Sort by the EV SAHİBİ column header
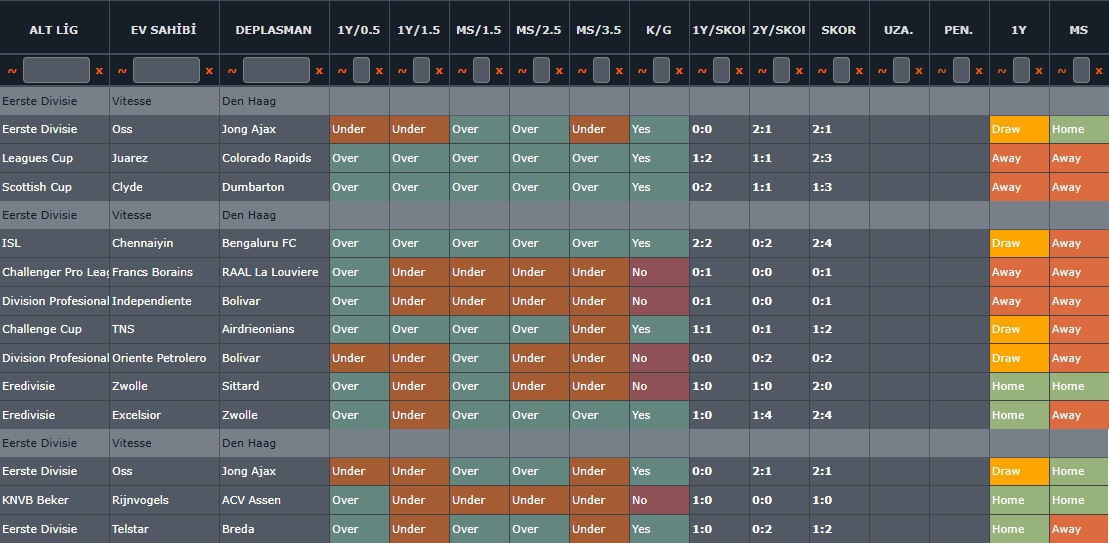Image resolution: width=1109 pixels, height=543 pixels. (x=163, y=30)
